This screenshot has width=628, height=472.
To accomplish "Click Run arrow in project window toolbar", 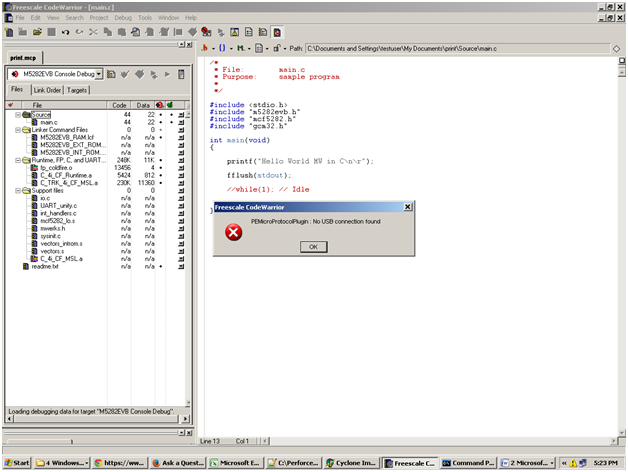I will pos(167,74).
